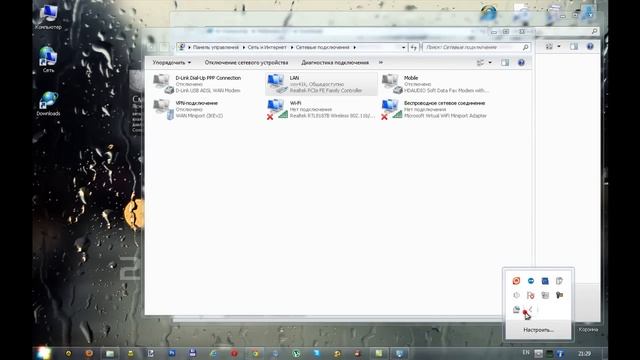
Task: Click Сеть и Интернет breadcrumb
Action: coord(267,47)
